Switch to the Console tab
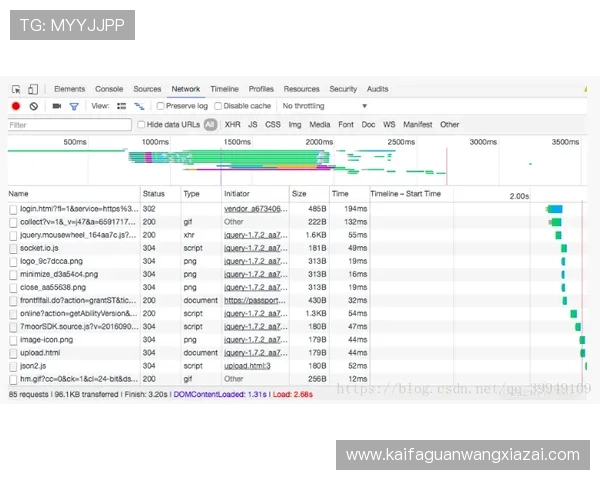 109,89
